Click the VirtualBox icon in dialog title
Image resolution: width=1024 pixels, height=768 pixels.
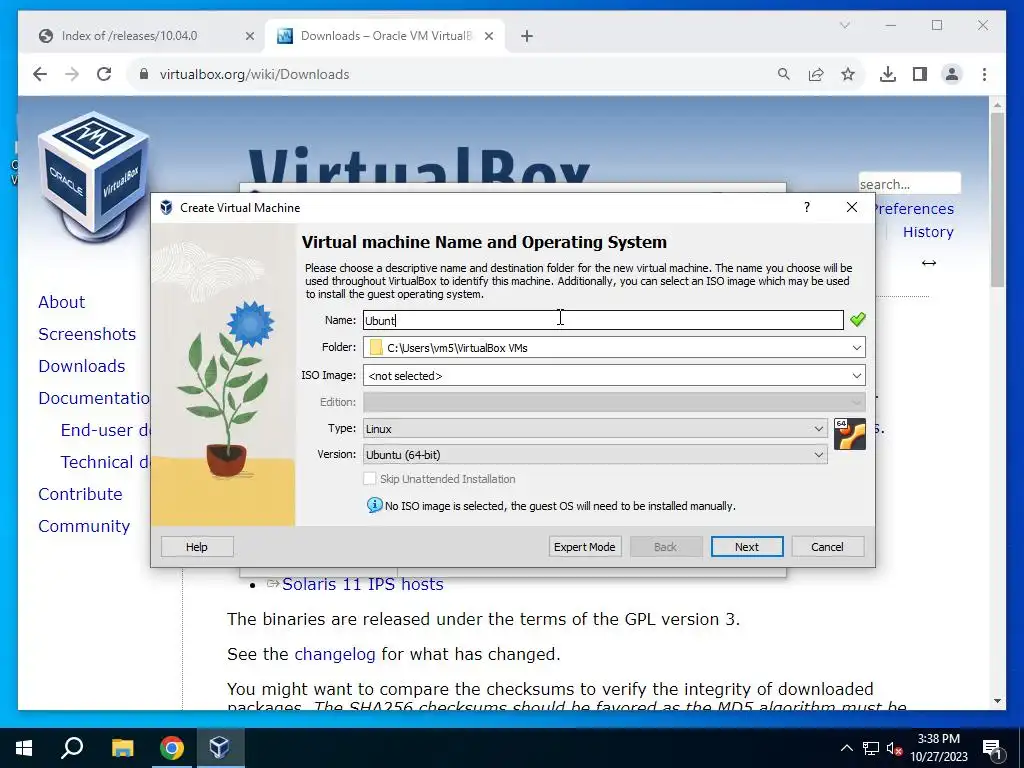167,208
